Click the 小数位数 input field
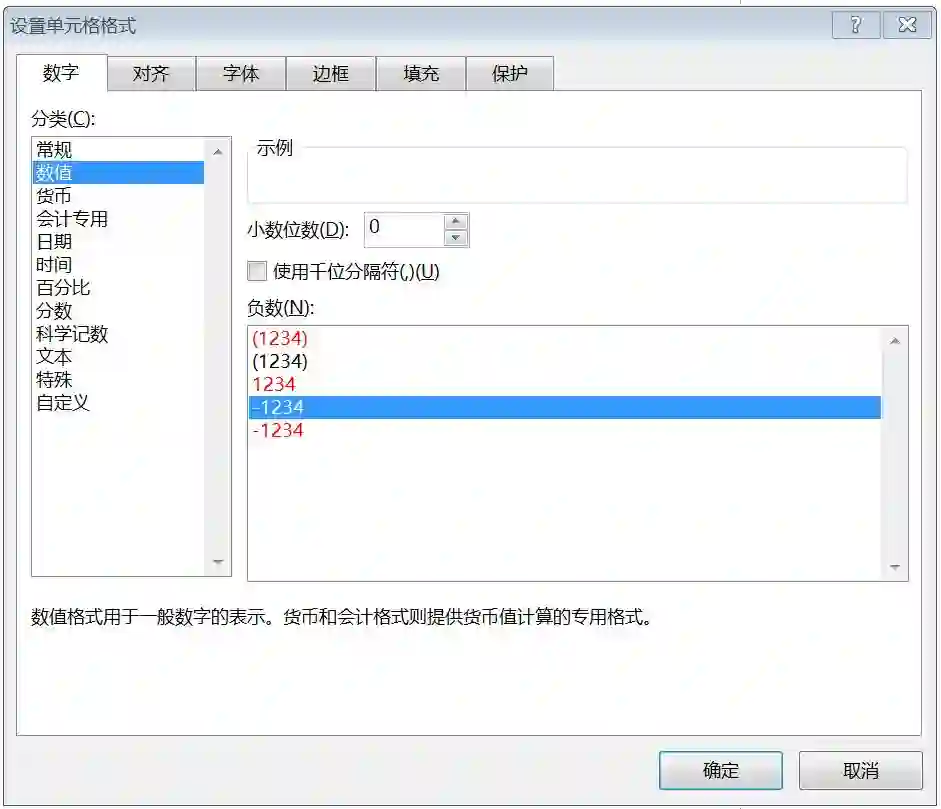Image resolution: width=941 pixels, height=809 pixels. [404, 229]
